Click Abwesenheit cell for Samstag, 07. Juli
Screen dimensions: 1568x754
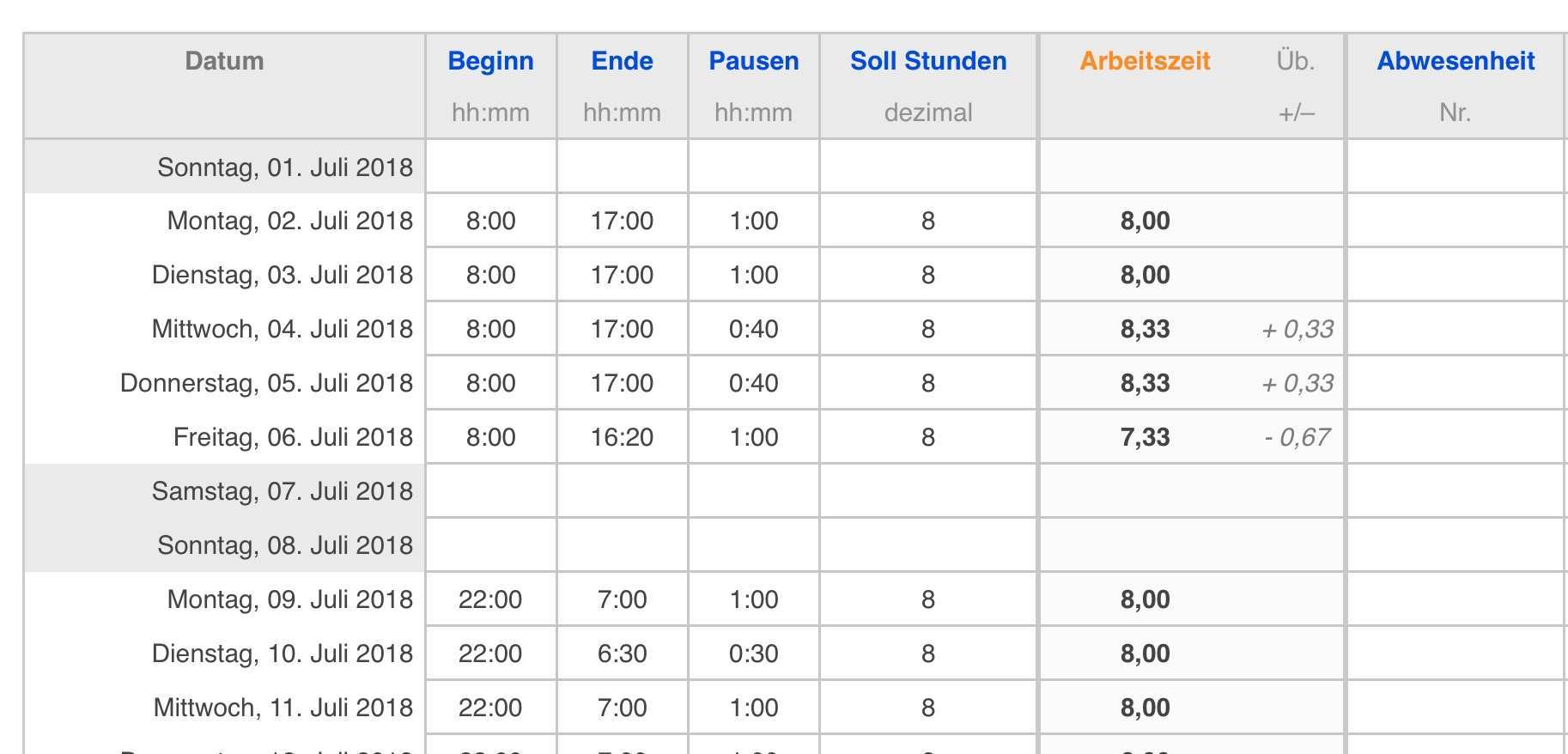click(x=1455, y=491)
